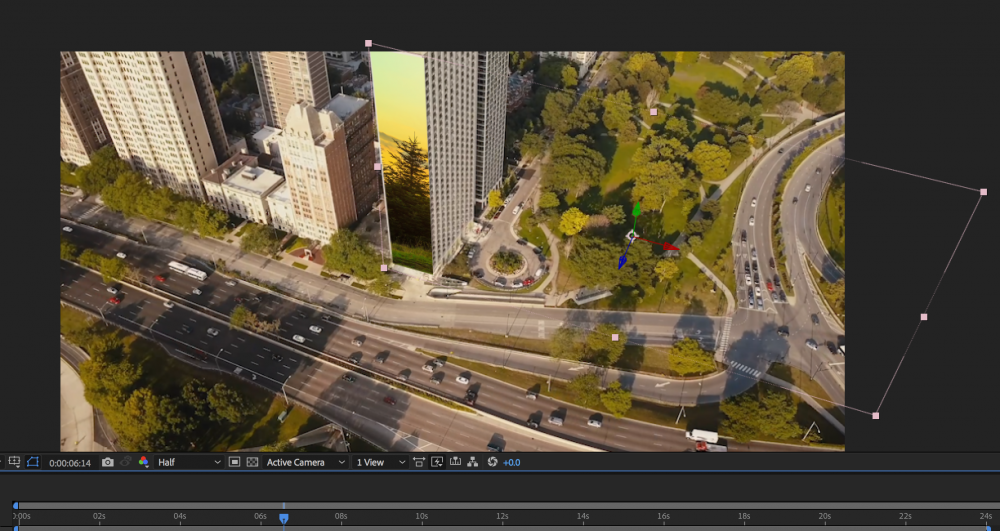Toggle the transparency grid checkerboard
The image size is (1000, 531).
(x=252, y=462)
